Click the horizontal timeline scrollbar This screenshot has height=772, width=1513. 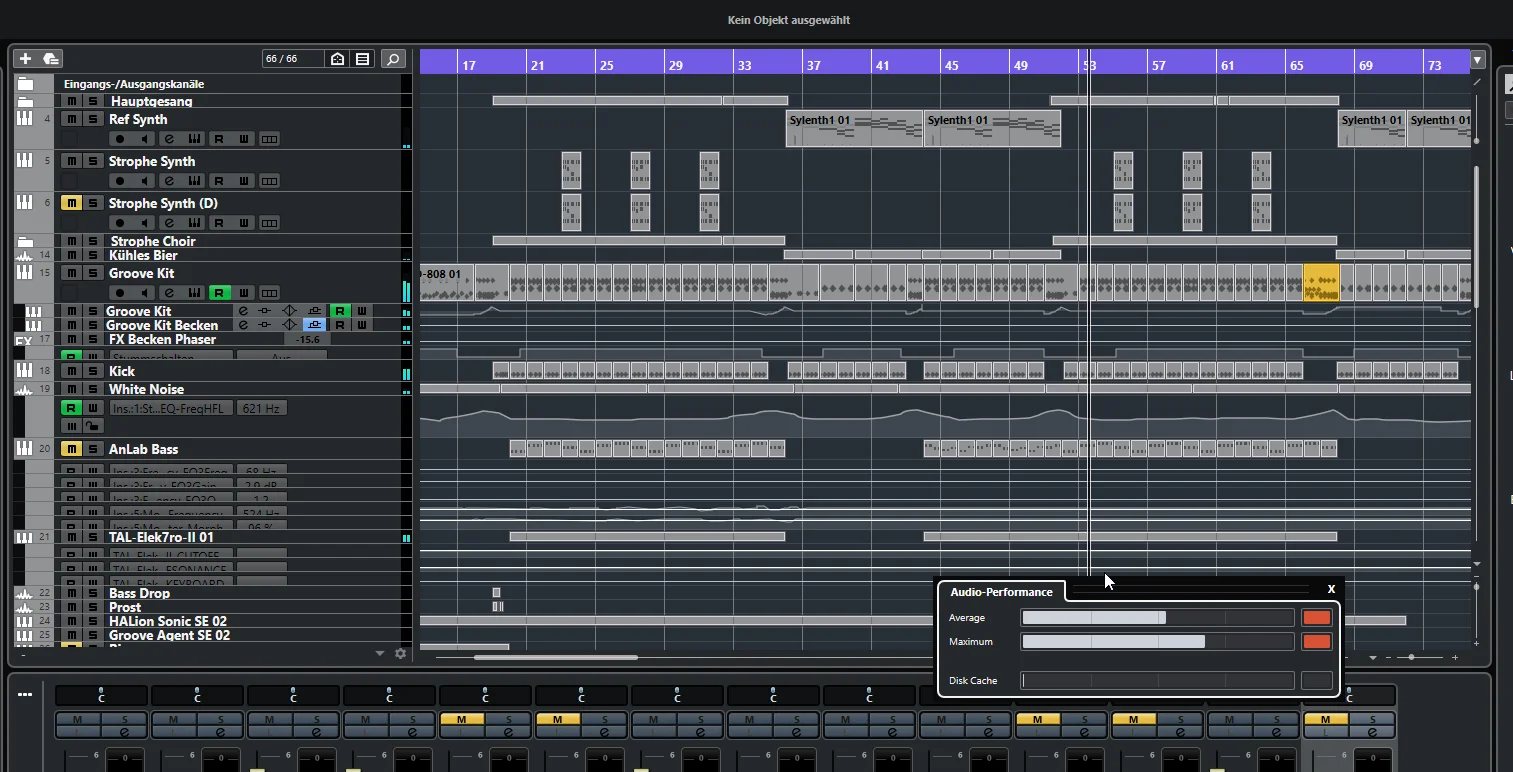point(555,657)
